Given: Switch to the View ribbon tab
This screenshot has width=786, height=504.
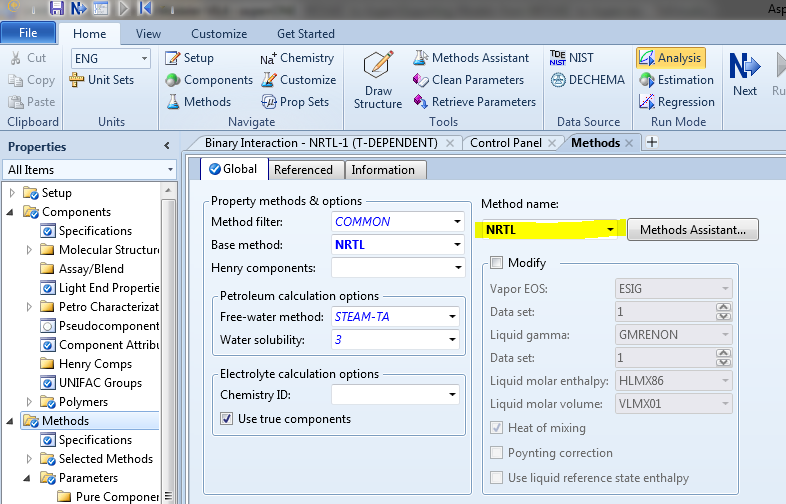Looking at the screenshot, I should click(148, 34).
